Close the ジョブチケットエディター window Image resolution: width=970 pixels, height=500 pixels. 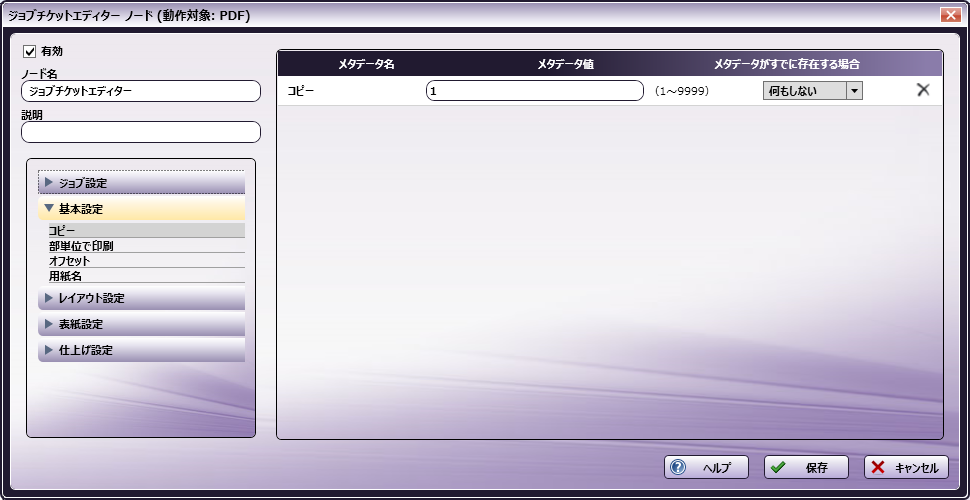[x=950, y=15]
